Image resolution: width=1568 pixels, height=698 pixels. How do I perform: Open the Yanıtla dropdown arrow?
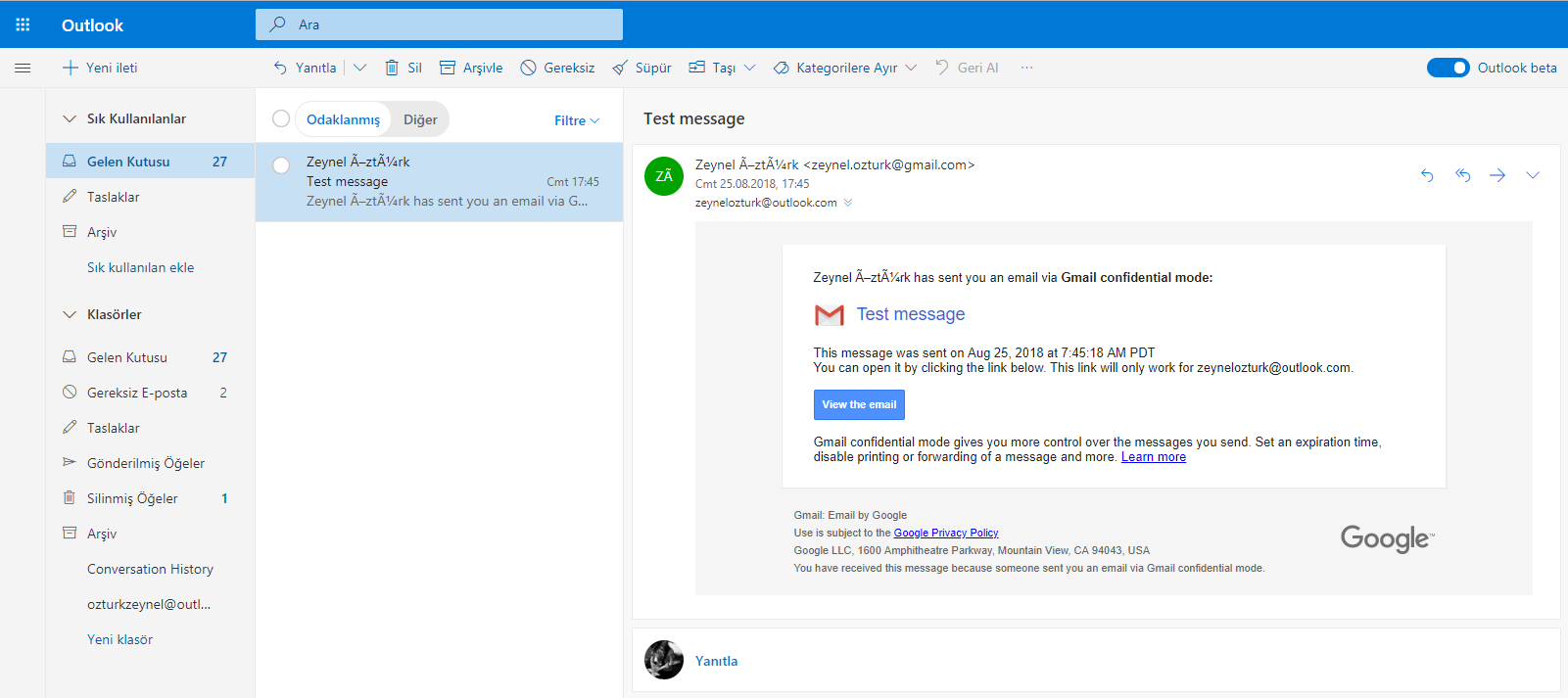click(x=359, y=68)
